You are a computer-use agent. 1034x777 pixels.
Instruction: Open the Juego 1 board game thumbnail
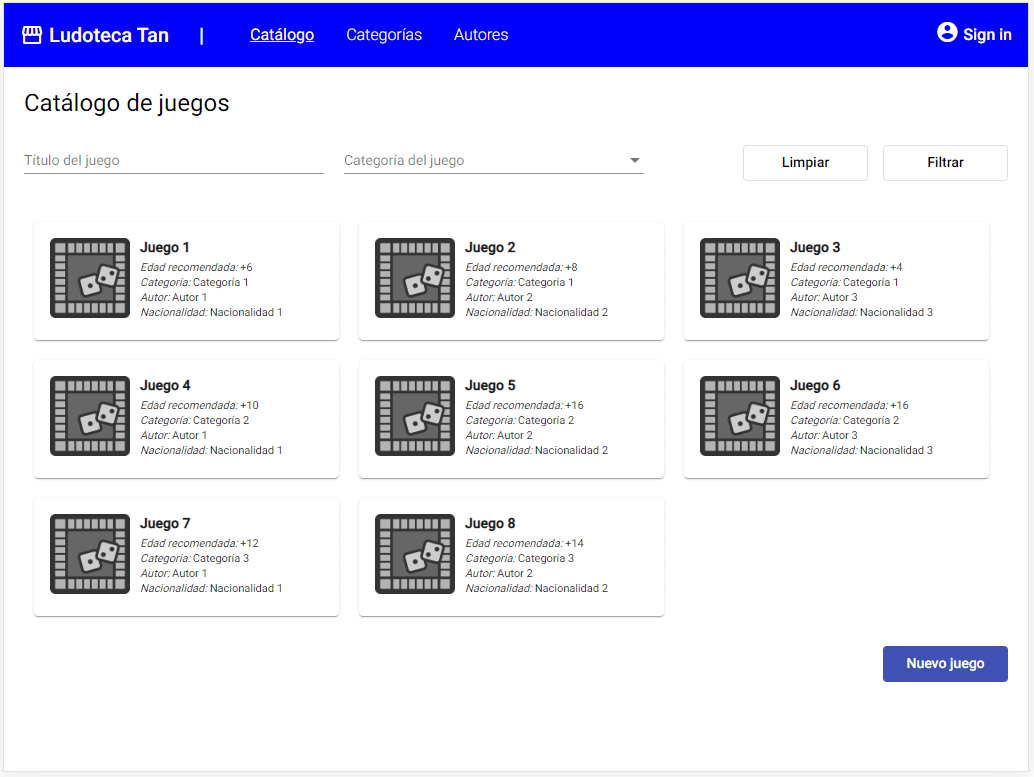tap(90, 278)
